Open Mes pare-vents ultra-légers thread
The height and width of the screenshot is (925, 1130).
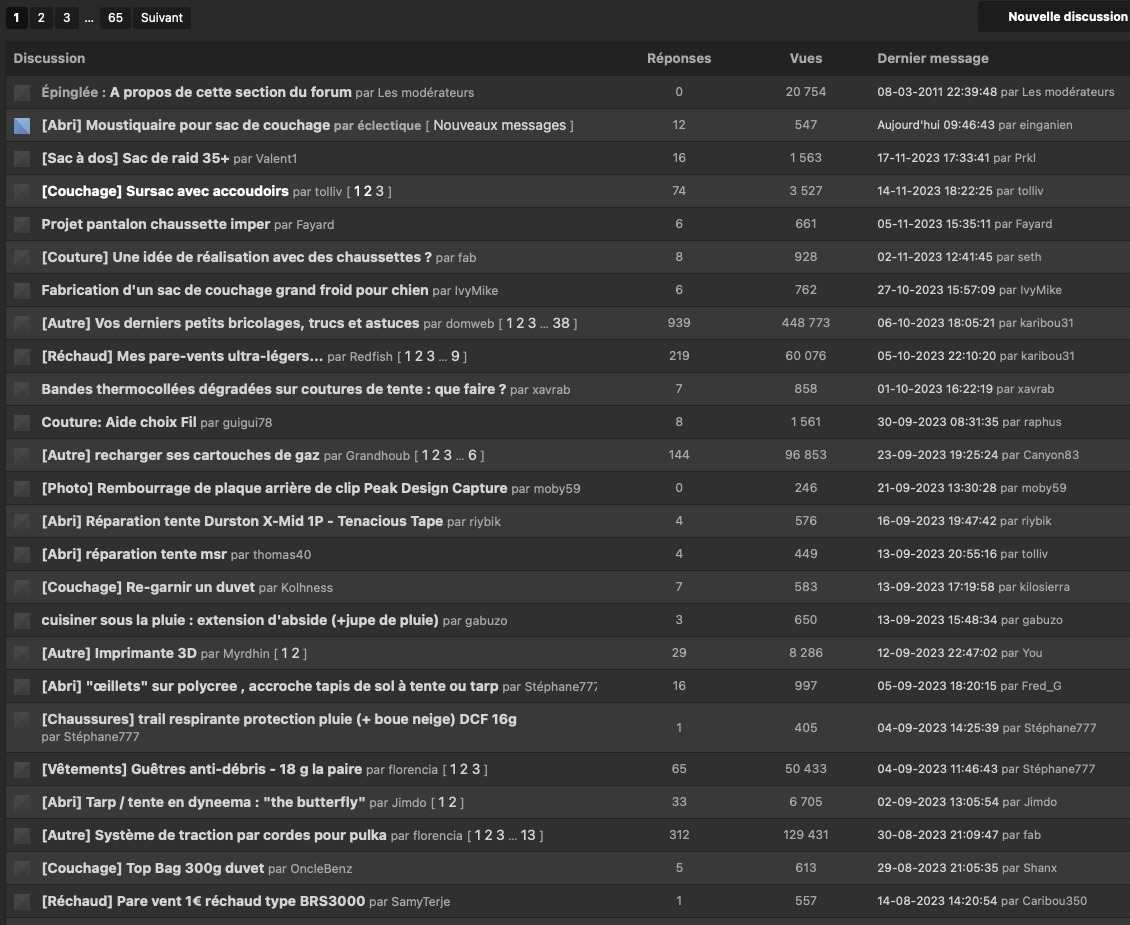click(x=182, y=357)
